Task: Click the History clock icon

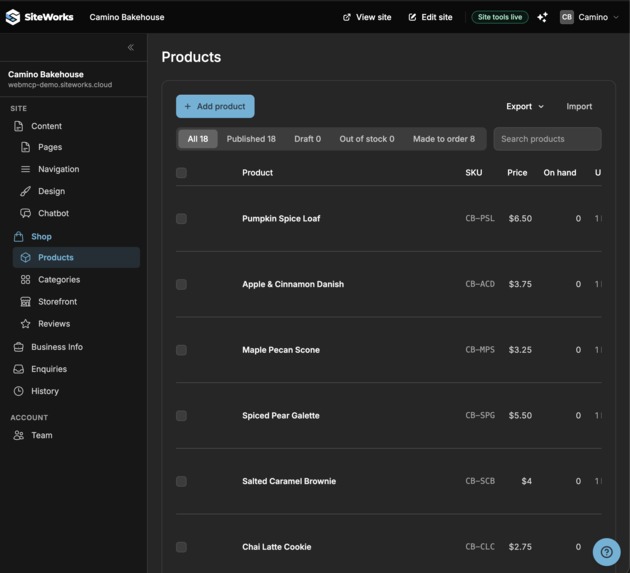Action: (18, 391)
